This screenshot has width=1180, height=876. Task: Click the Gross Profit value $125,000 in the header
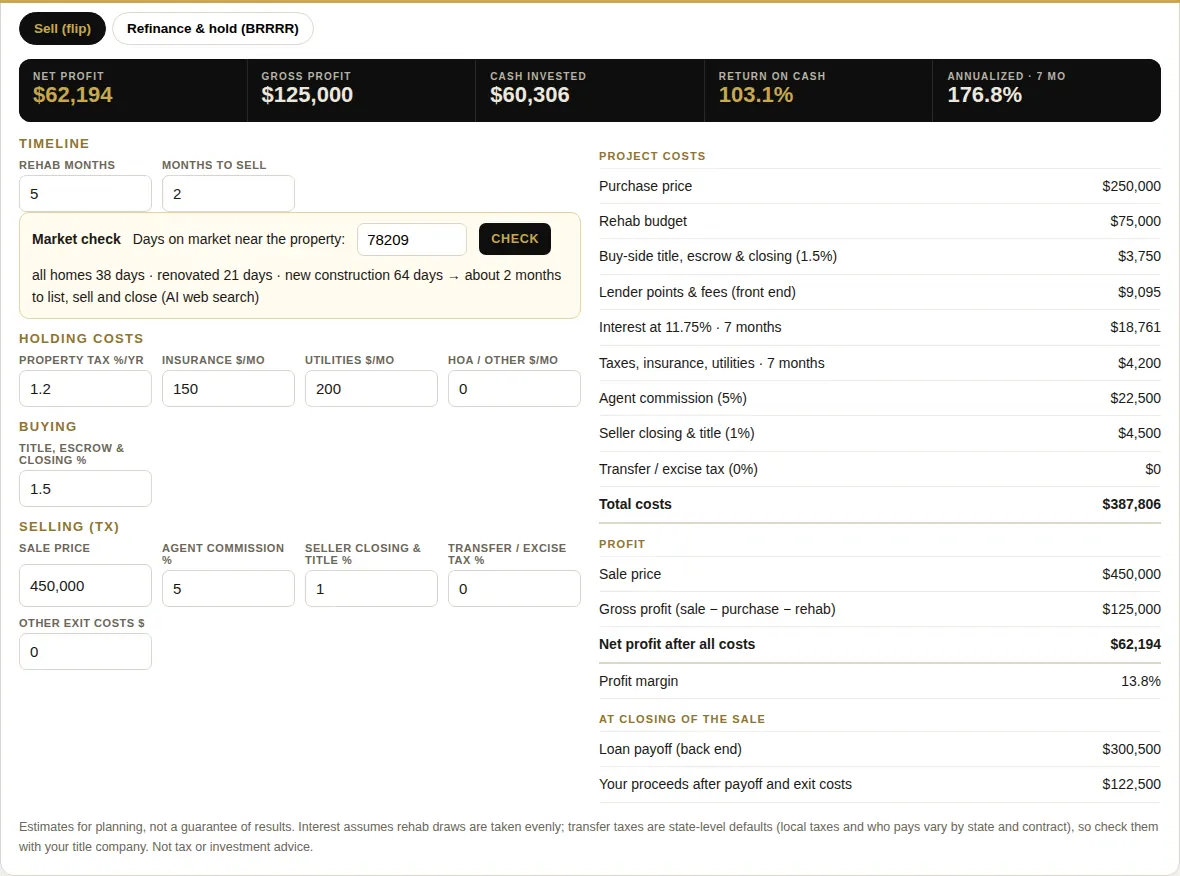pos(307,95)
